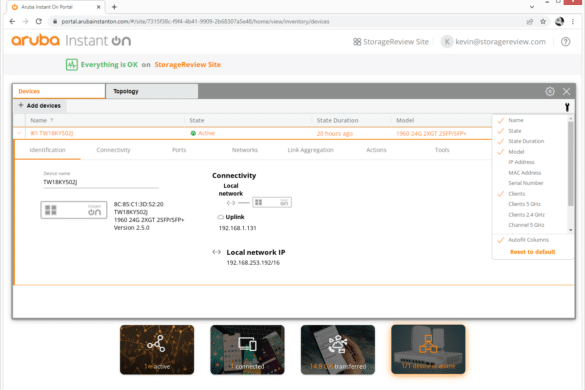585x390 pixels.
Task: Open inventory settings gear icon
Action: [x=550, y=91]
